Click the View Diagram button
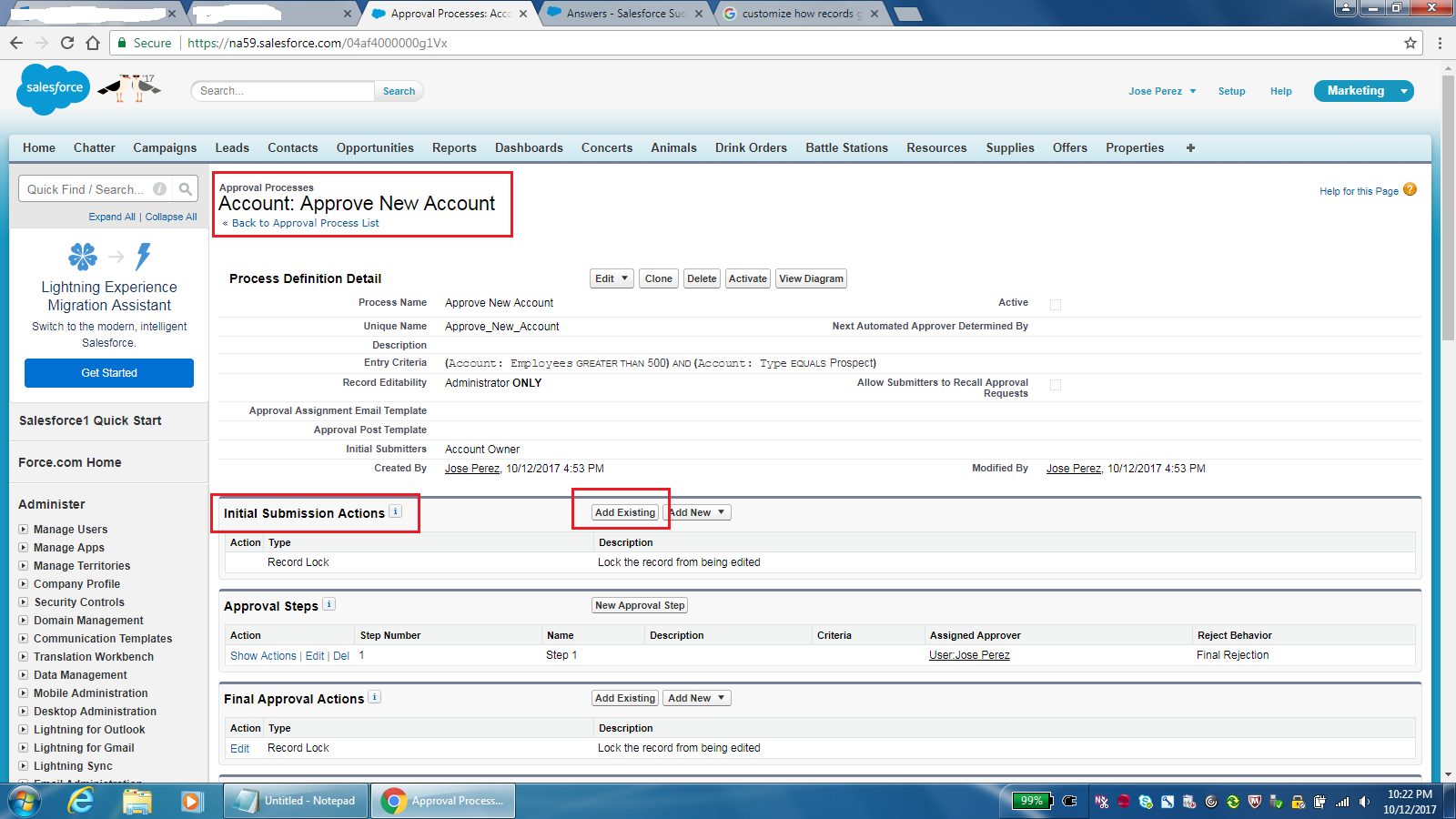 pyautogui.click(x=812, y=278)
